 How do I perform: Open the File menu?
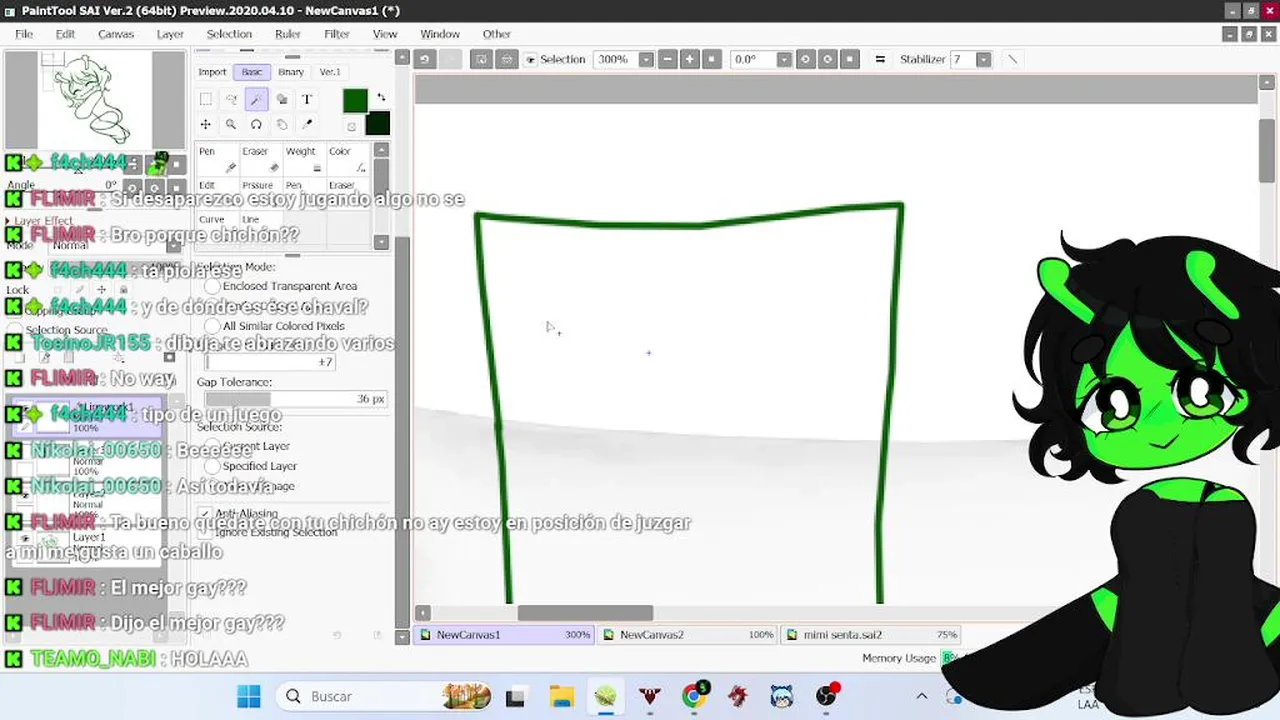click(24, 34)
